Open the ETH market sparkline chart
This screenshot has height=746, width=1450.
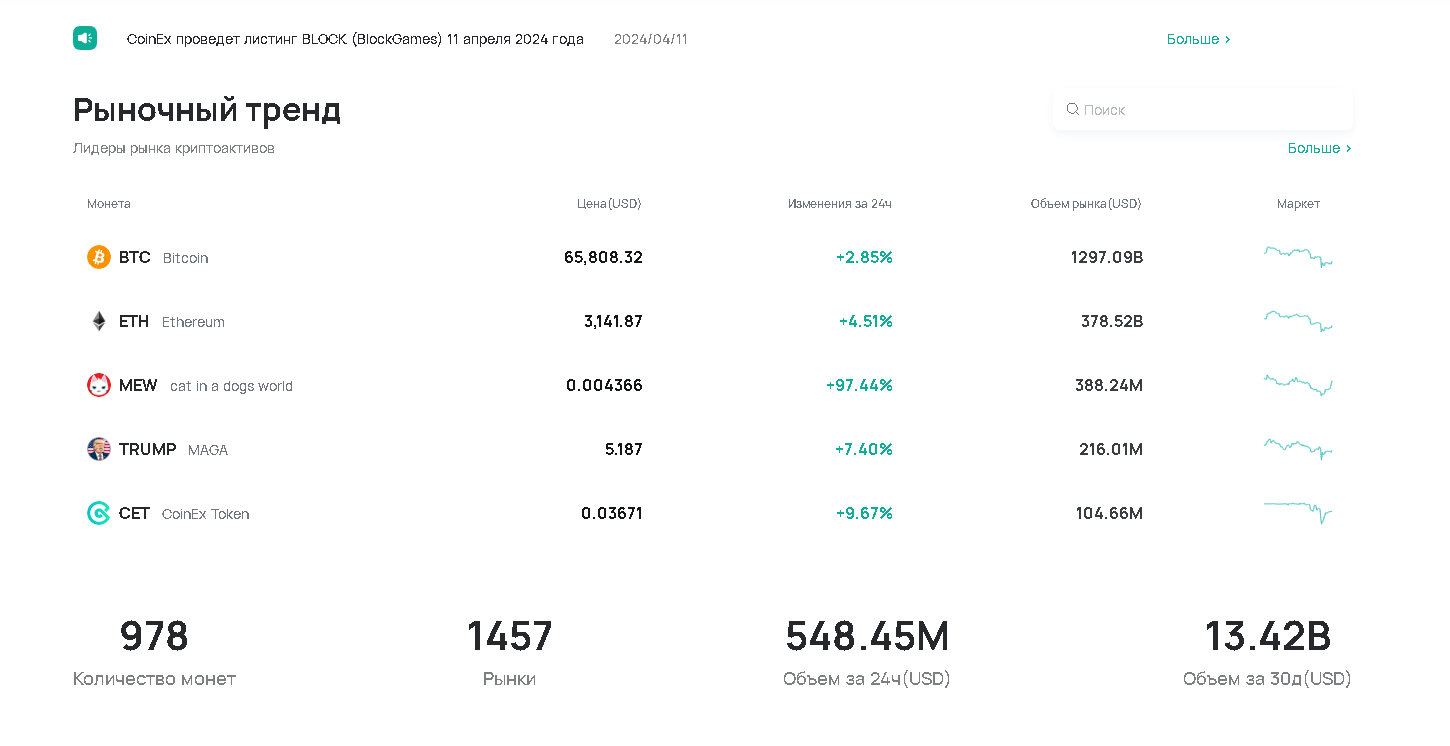point(1298,321)
